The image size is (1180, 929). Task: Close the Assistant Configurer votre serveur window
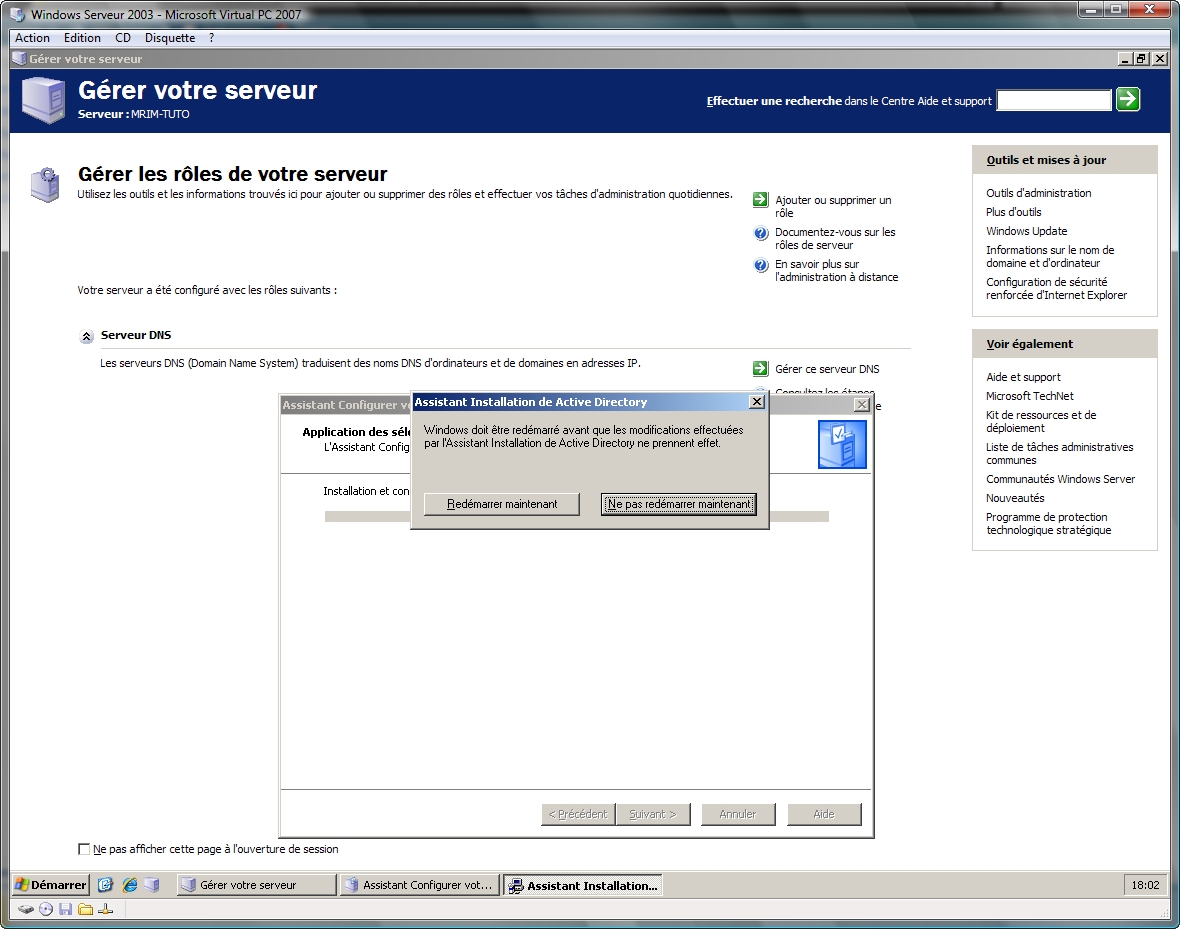[862, 405]
